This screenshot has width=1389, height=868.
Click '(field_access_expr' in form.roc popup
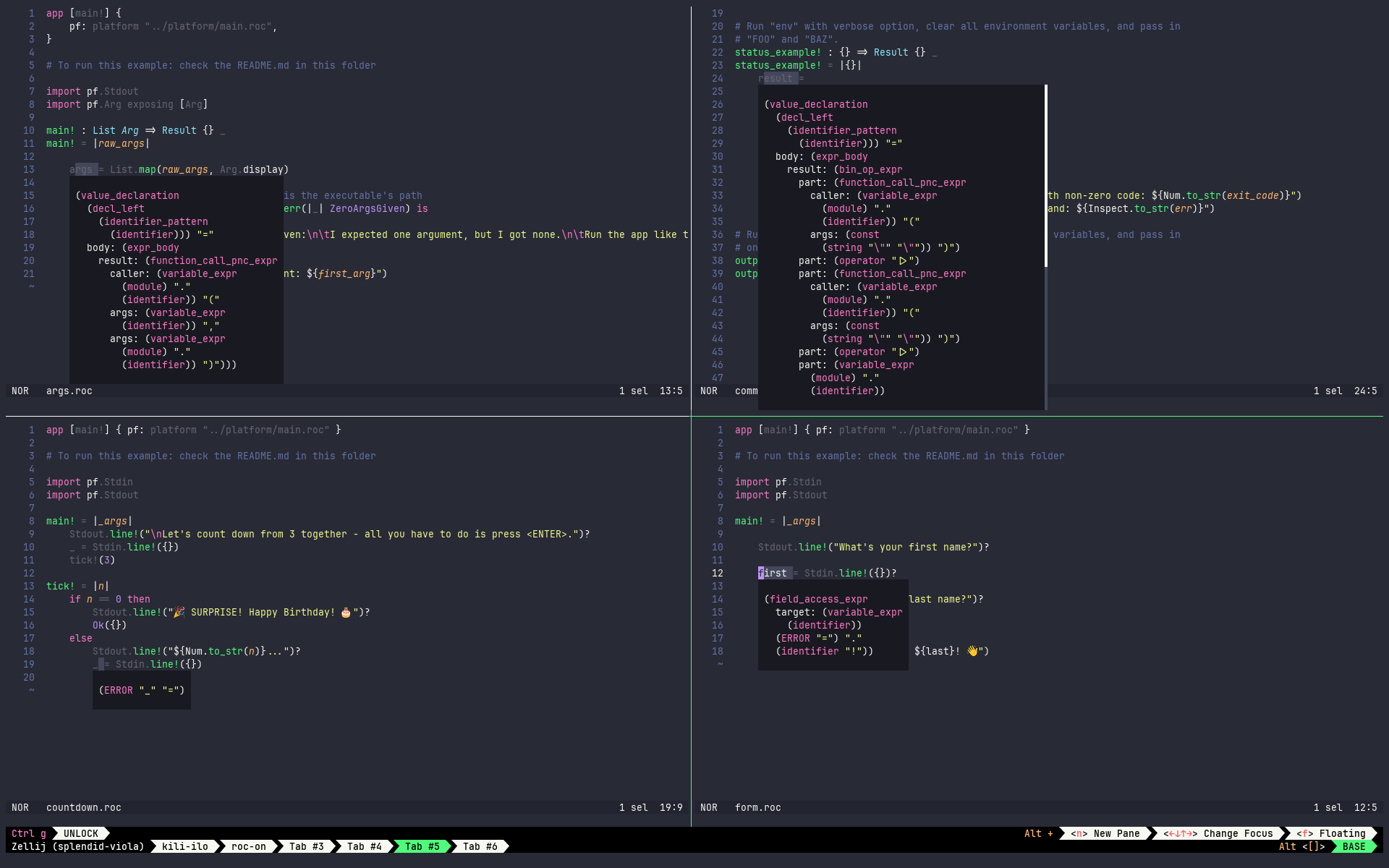pos(816,599)
